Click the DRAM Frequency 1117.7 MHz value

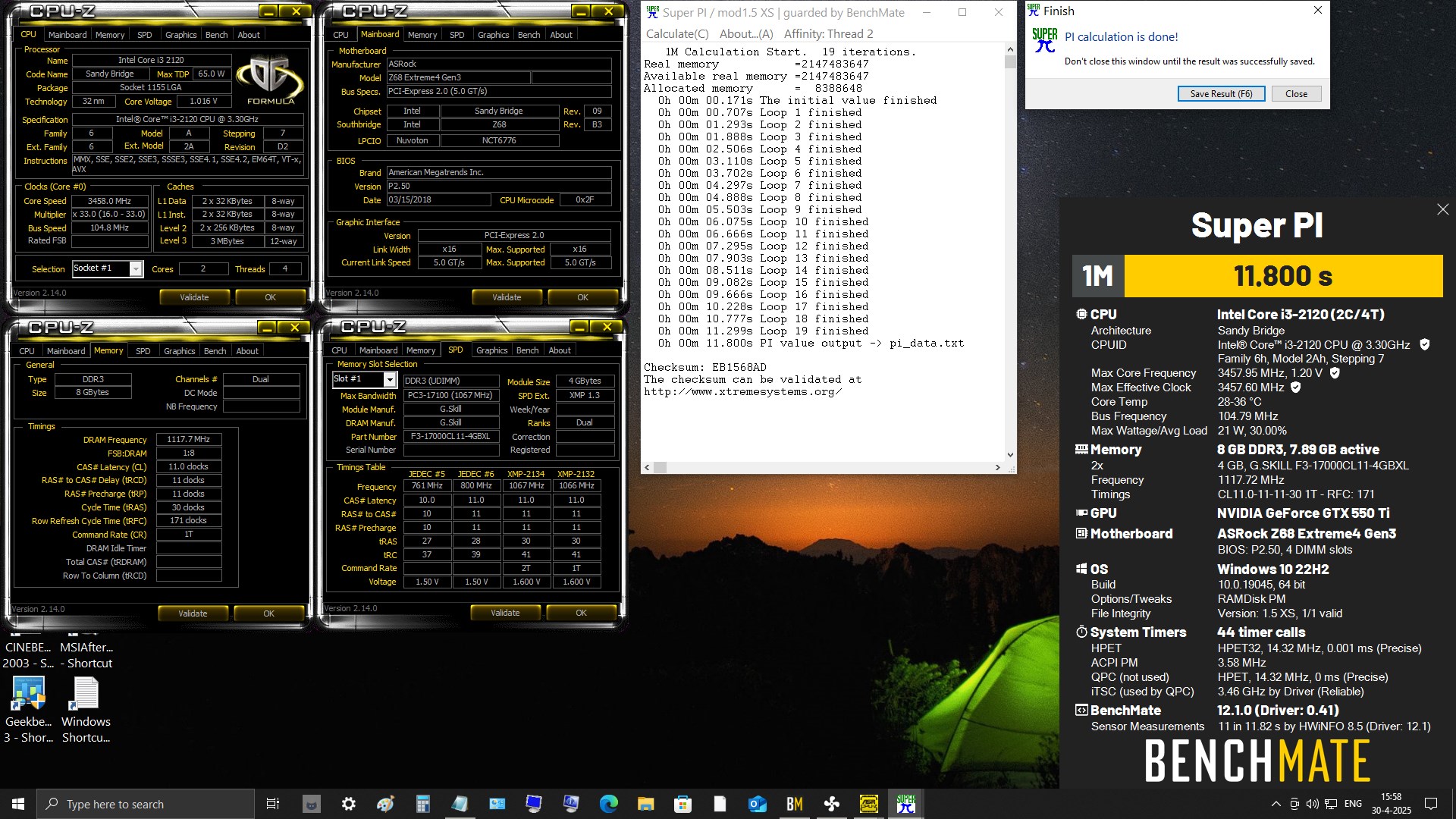click(189, 440)
